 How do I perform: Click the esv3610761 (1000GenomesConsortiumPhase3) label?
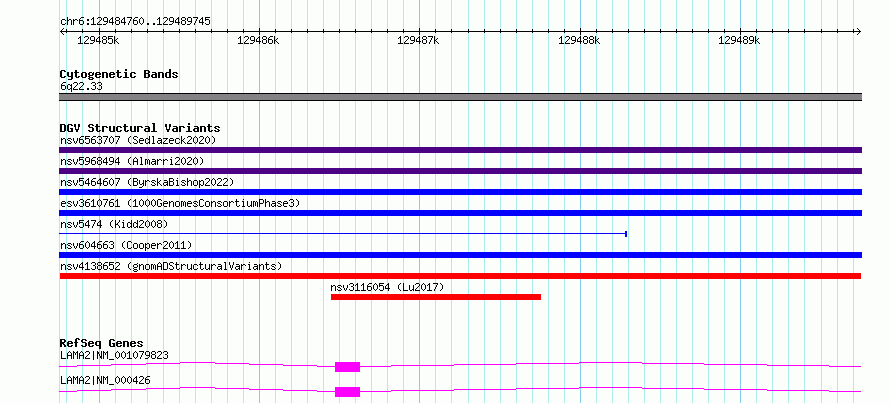[180, 203]
